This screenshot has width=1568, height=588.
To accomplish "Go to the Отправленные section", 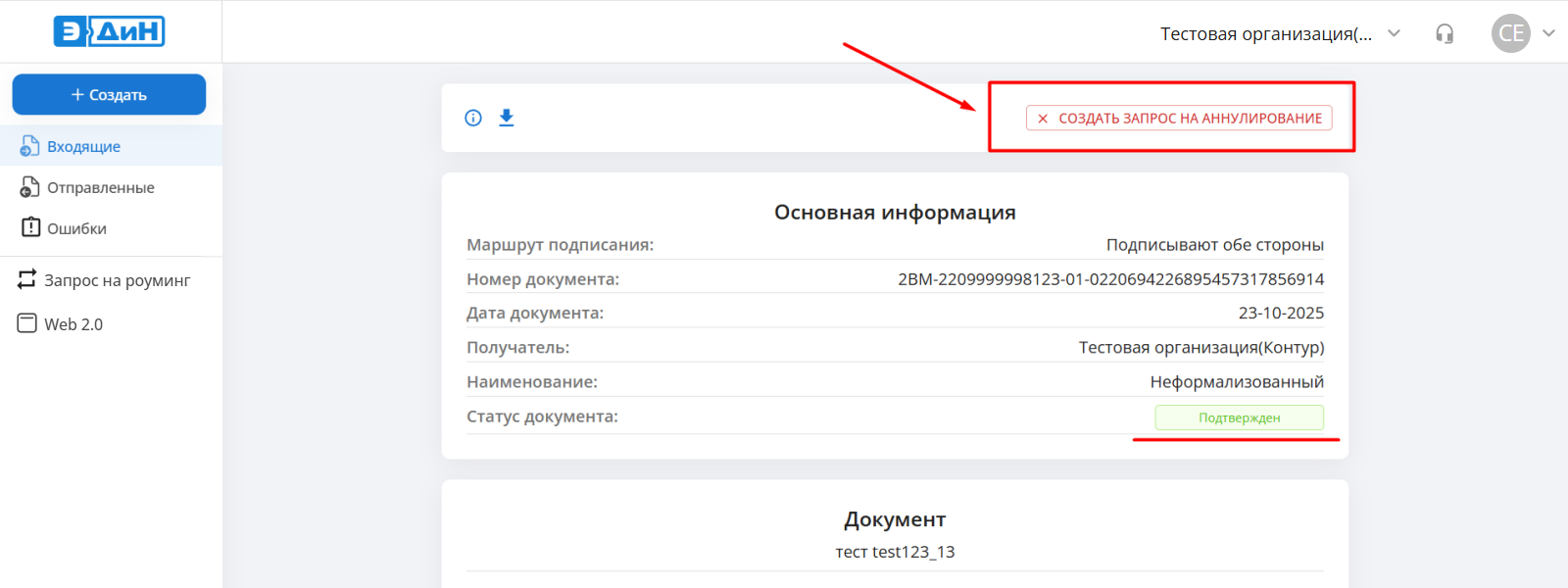I will pos(100,187).
